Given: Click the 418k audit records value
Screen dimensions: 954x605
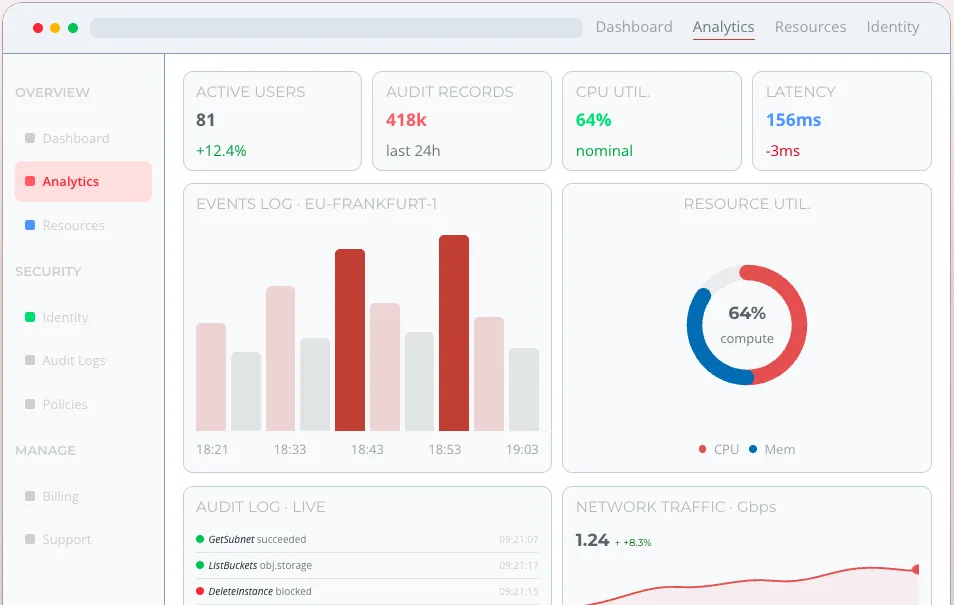Looking at the screenshot, I should pyautogui.click(x=406, y=120).
